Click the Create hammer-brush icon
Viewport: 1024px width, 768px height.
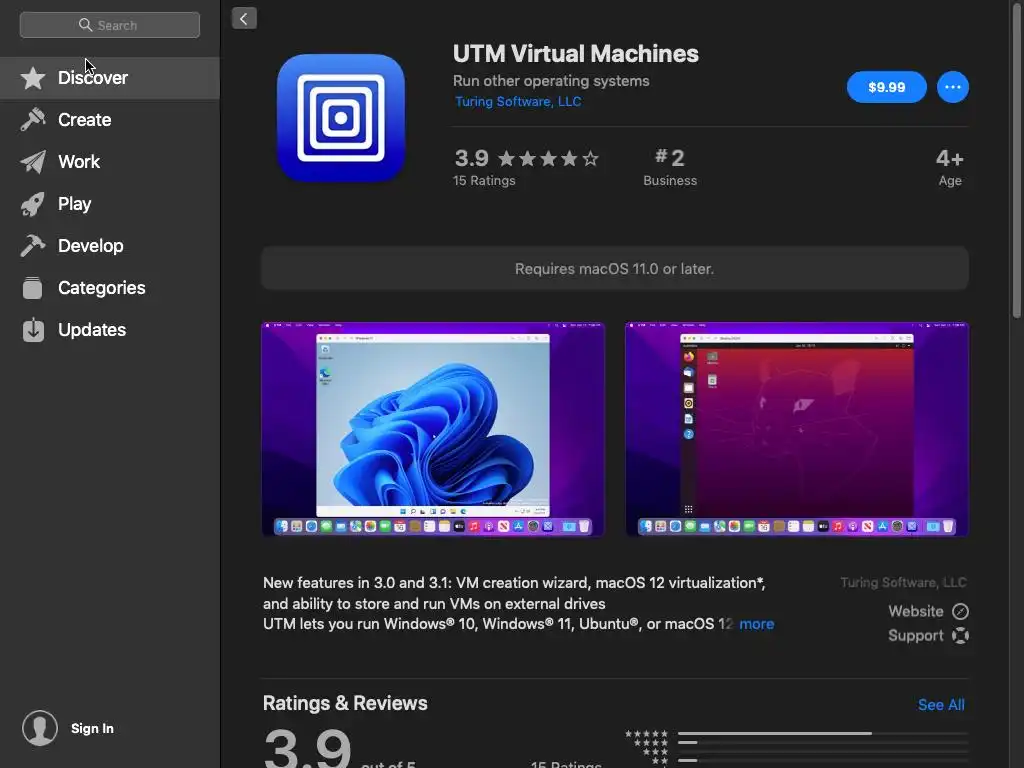pyautogui.click(x=33, y=120)
